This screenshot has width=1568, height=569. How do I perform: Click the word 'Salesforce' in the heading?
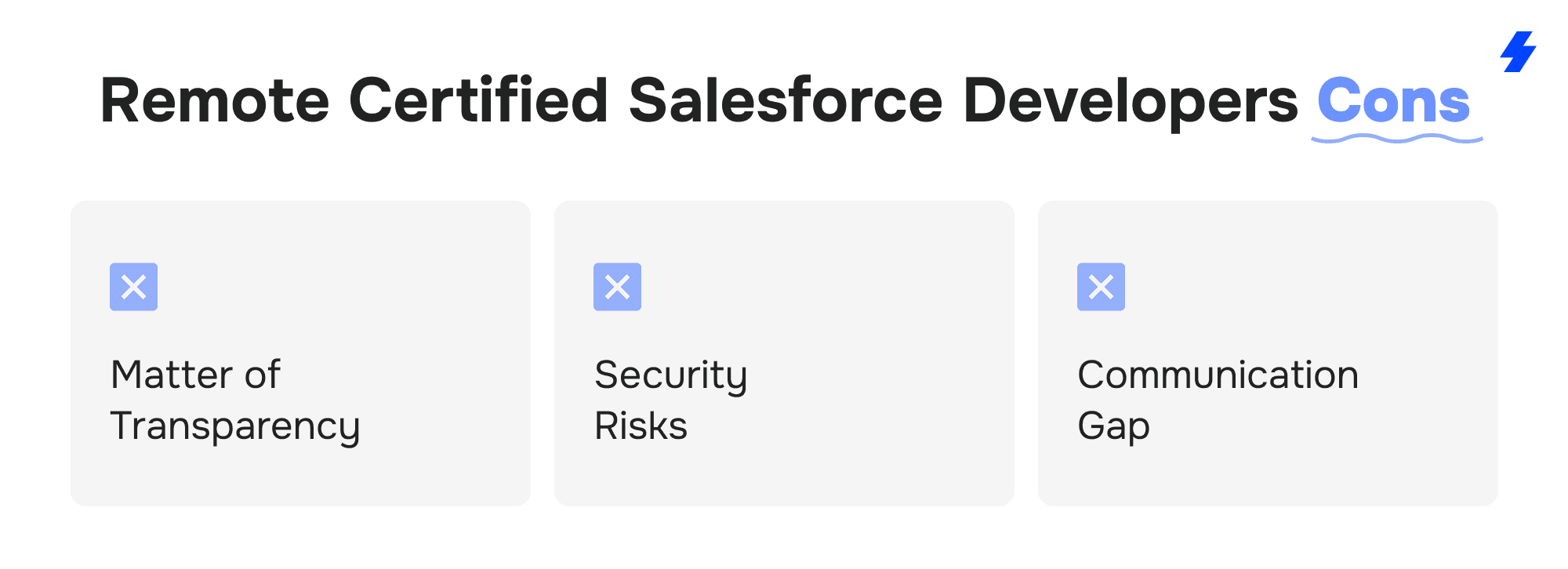[x=785, y=101]
